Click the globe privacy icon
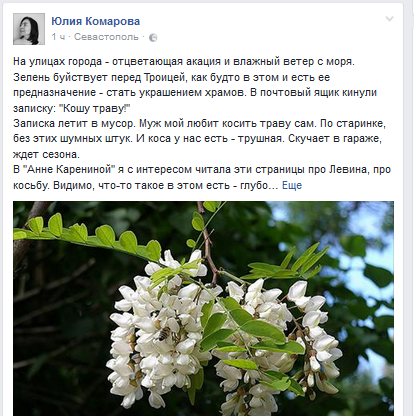Image resolution: width=414 pixels, height=416 pixels. 153,38
